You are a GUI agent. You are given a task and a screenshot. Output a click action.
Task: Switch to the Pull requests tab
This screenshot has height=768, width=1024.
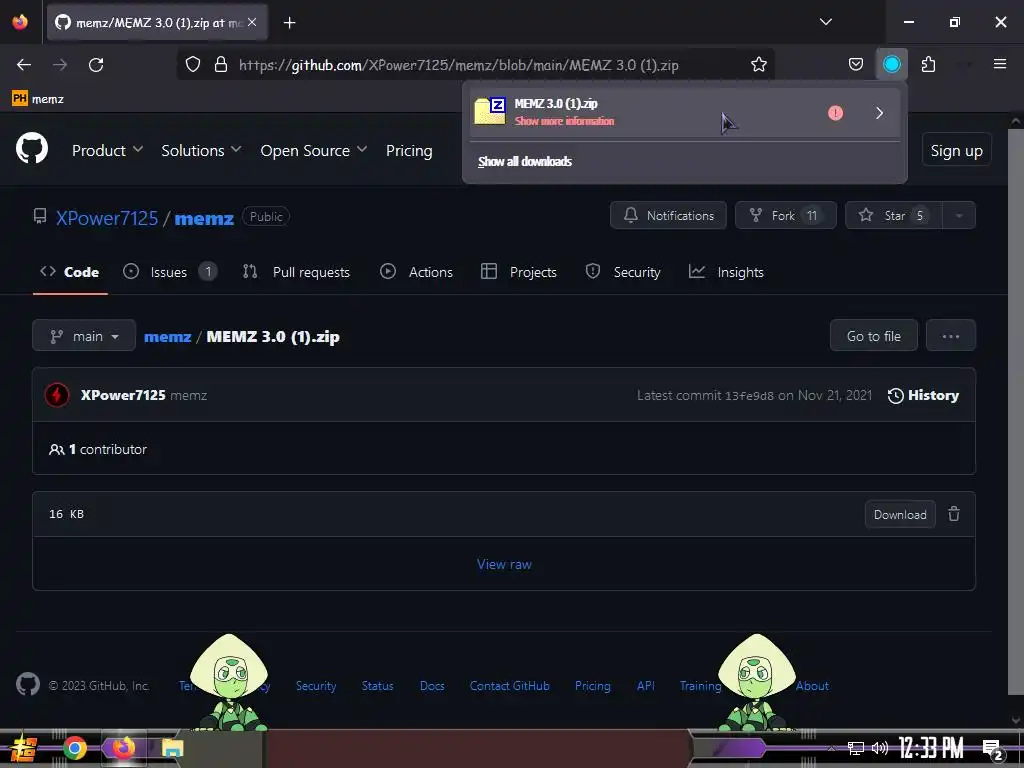pos(296,272)
